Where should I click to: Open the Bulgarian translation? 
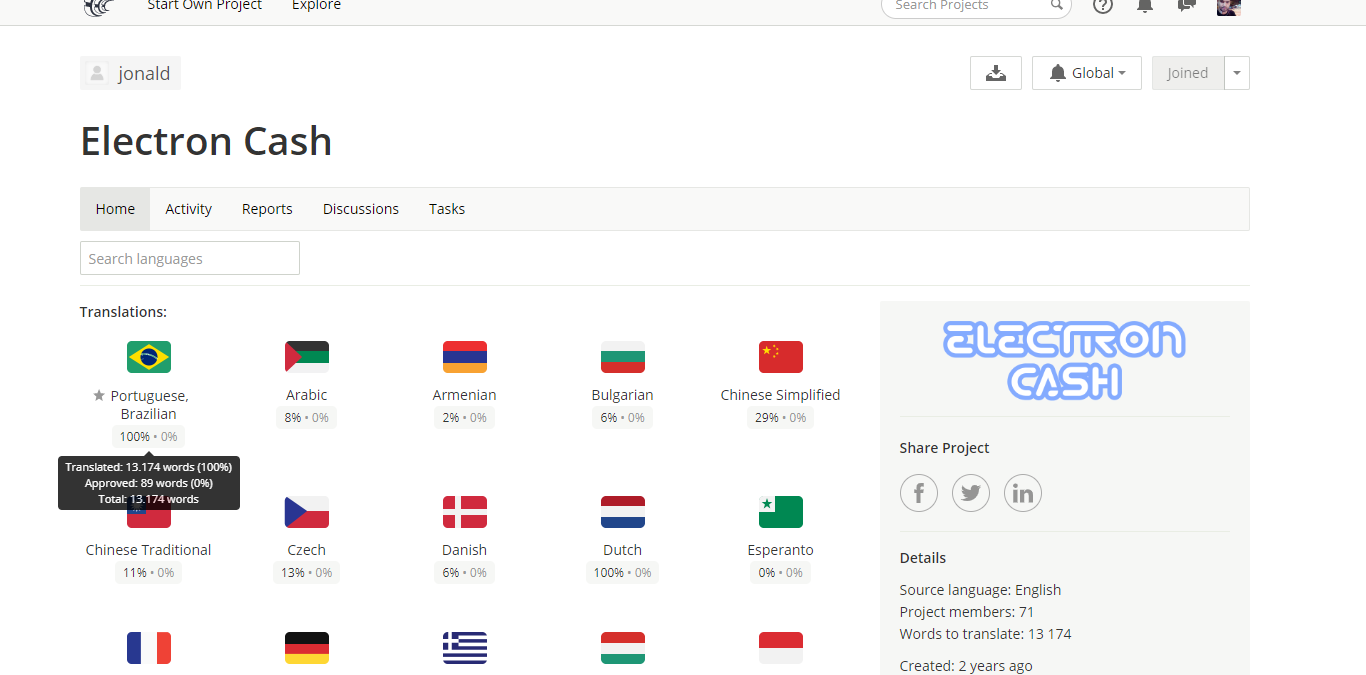click(623, 395)
